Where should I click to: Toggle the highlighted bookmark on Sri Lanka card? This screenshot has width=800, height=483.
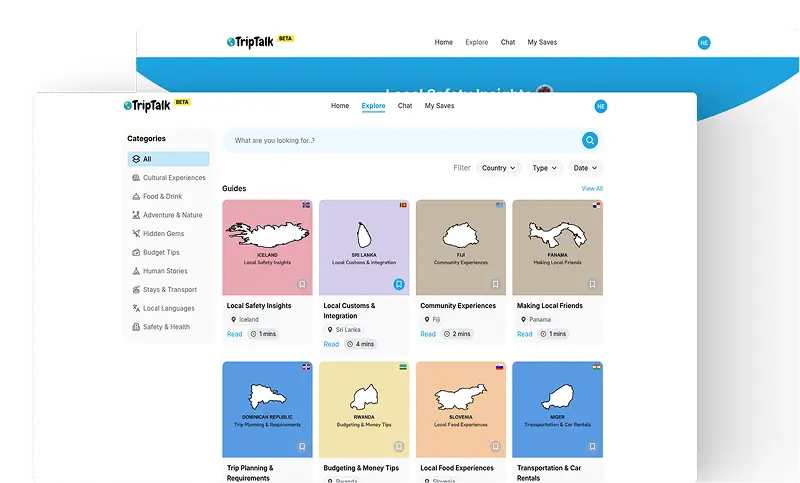(x=399, y=285)
